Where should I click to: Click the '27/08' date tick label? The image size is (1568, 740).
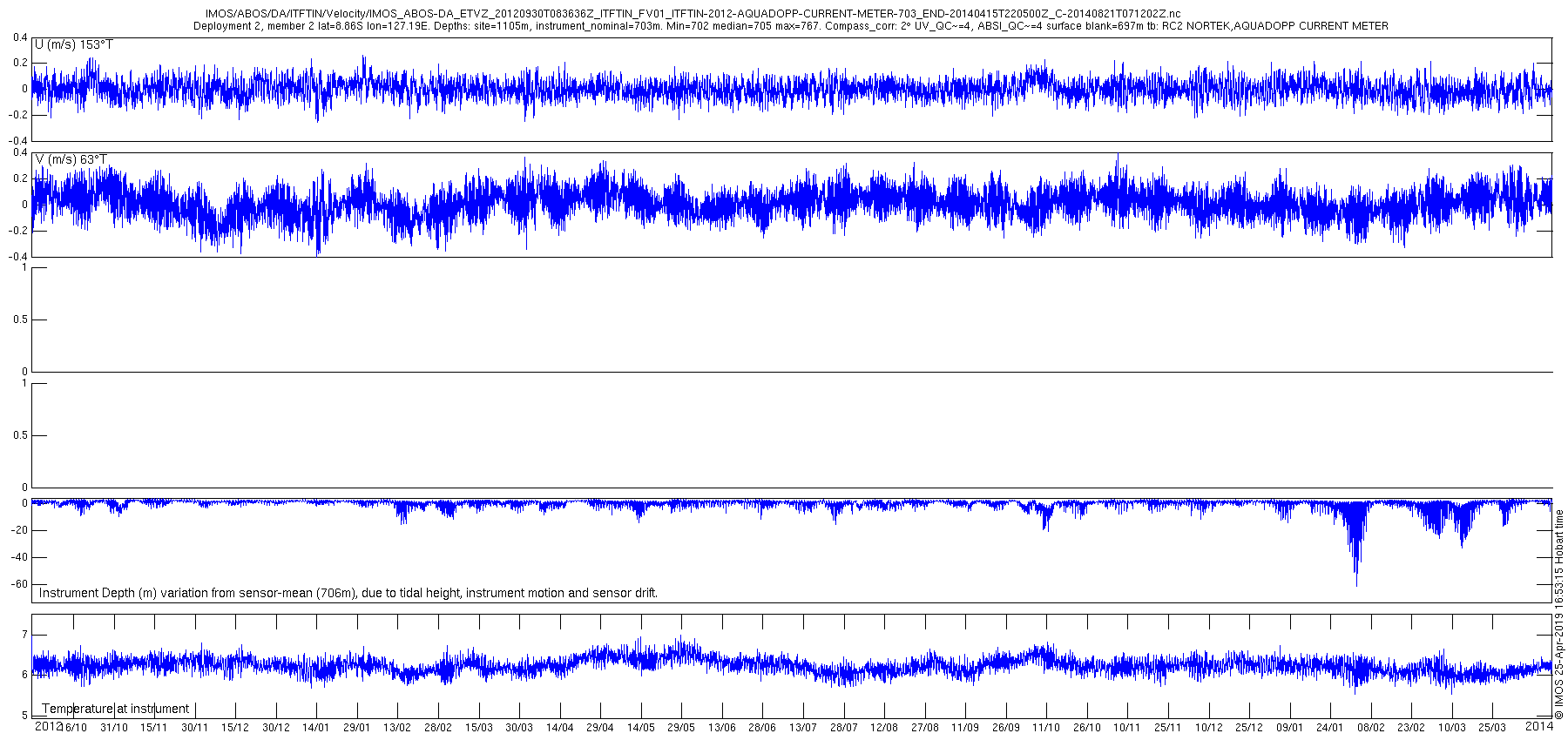(925, 728)
